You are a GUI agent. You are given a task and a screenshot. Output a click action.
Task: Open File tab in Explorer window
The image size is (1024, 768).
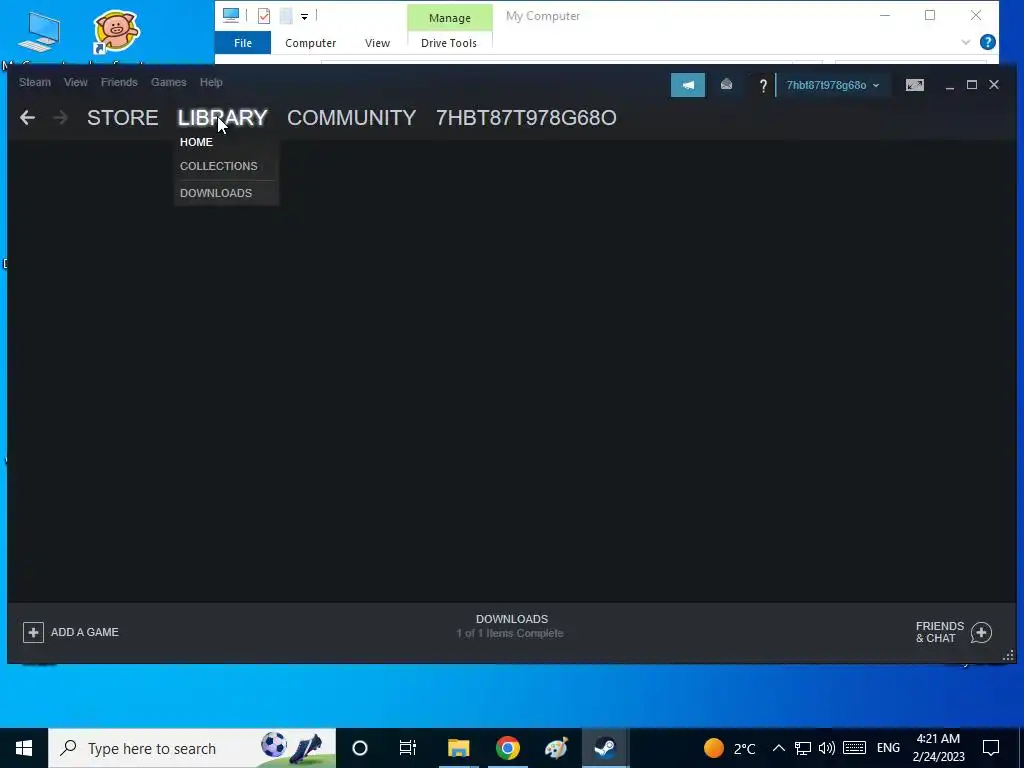click(x=243, y=43)
